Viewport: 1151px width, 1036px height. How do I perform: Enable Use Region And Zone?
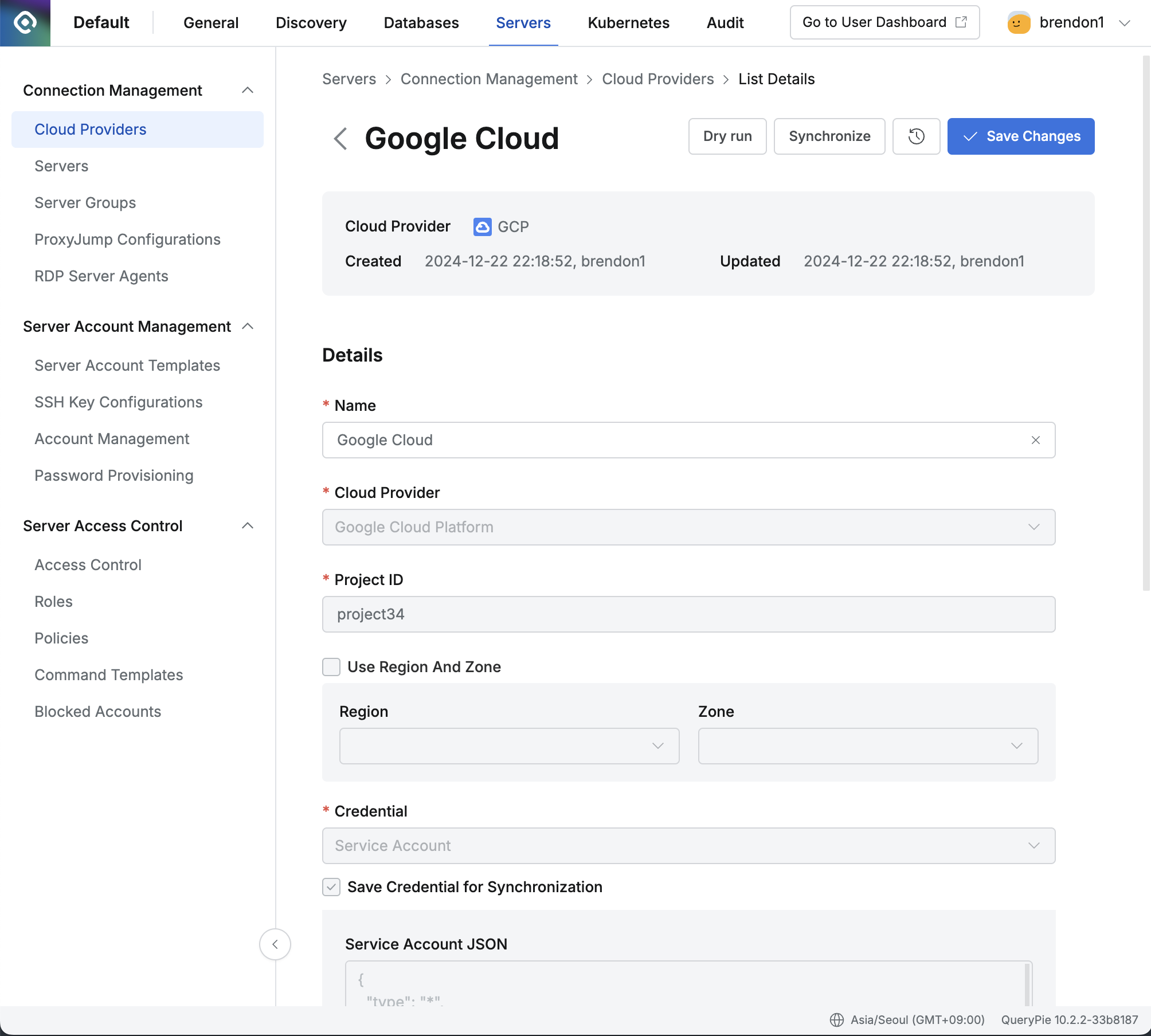(331, 666)
